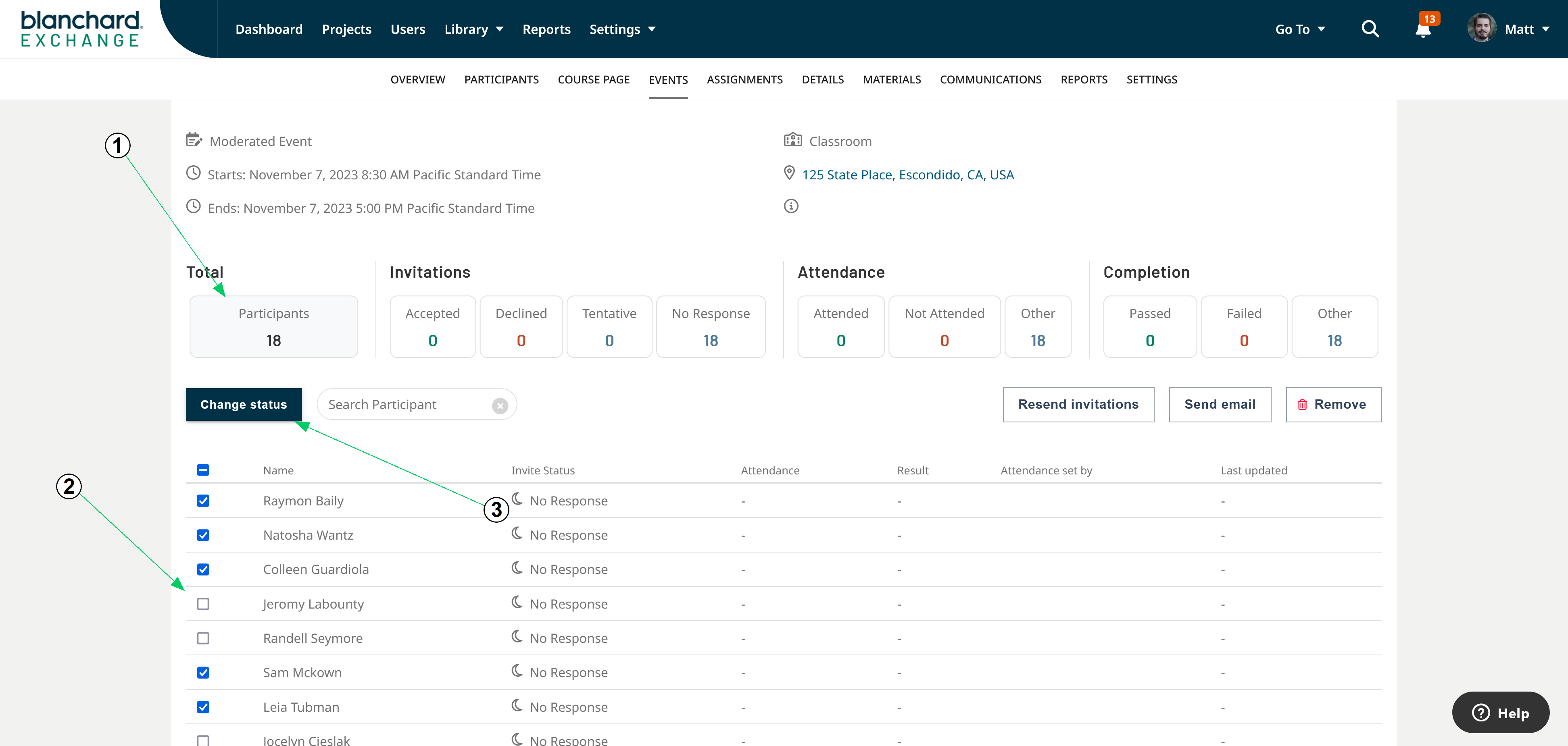The width and height of the screenshot is (1568, 746).
Task: Clear search with the X icon
Action: pos(500,405)
